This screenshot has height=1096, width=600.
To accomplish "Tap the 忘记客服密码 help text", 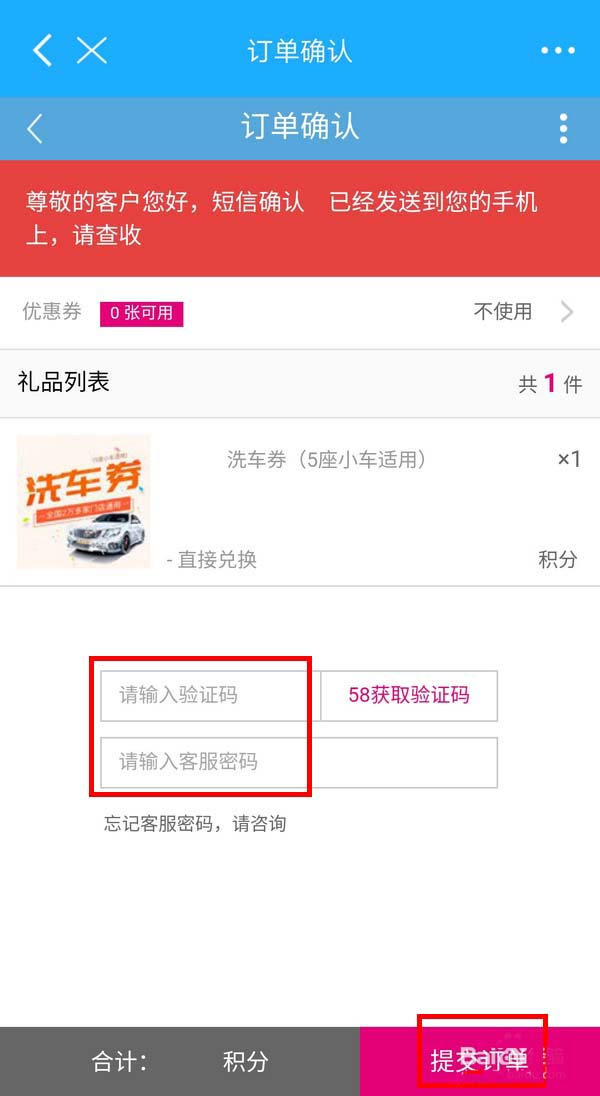I will click(x=195, y=824).
